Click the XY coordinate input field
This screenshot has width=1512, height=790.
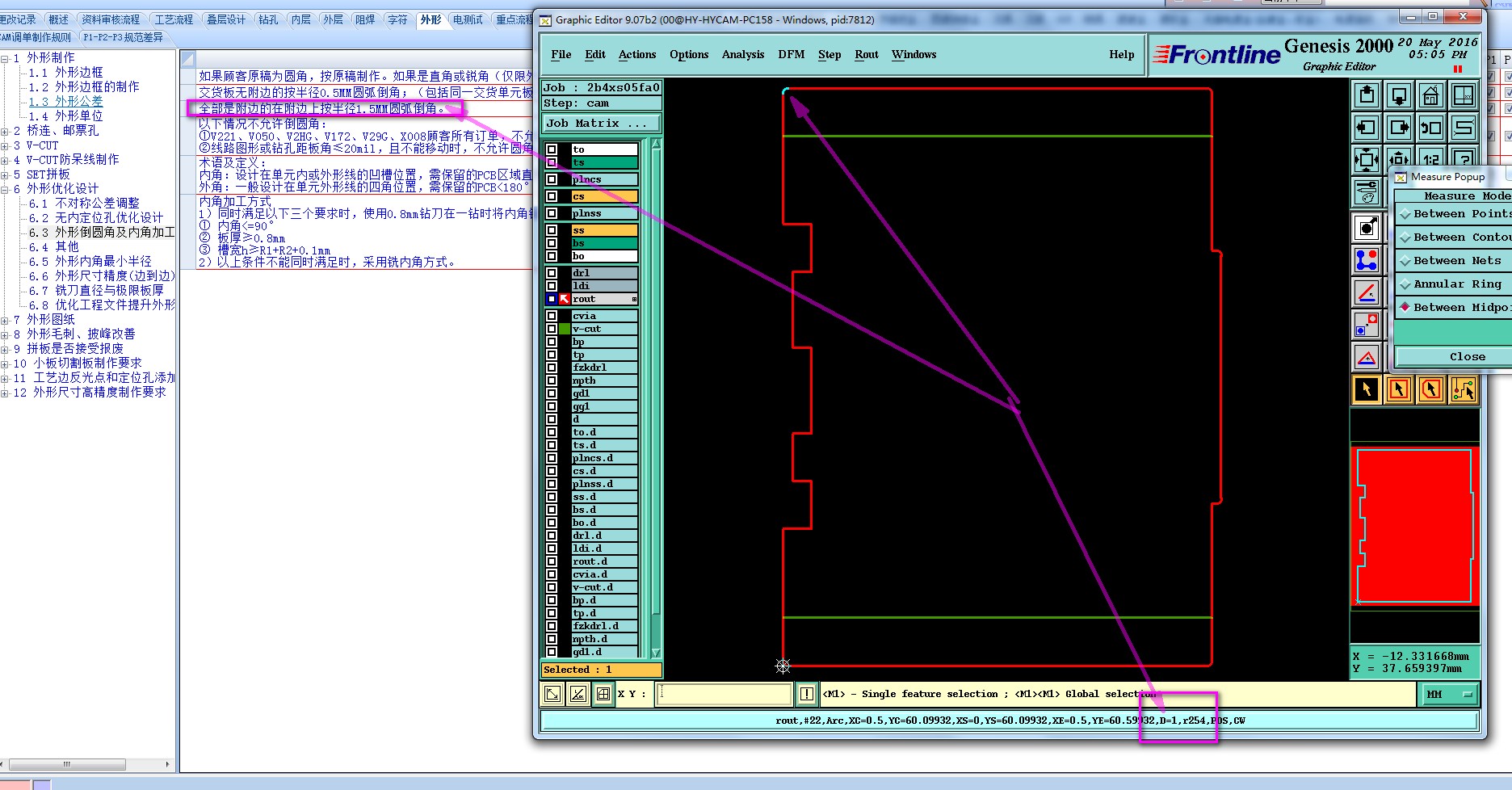pos(724,694)
